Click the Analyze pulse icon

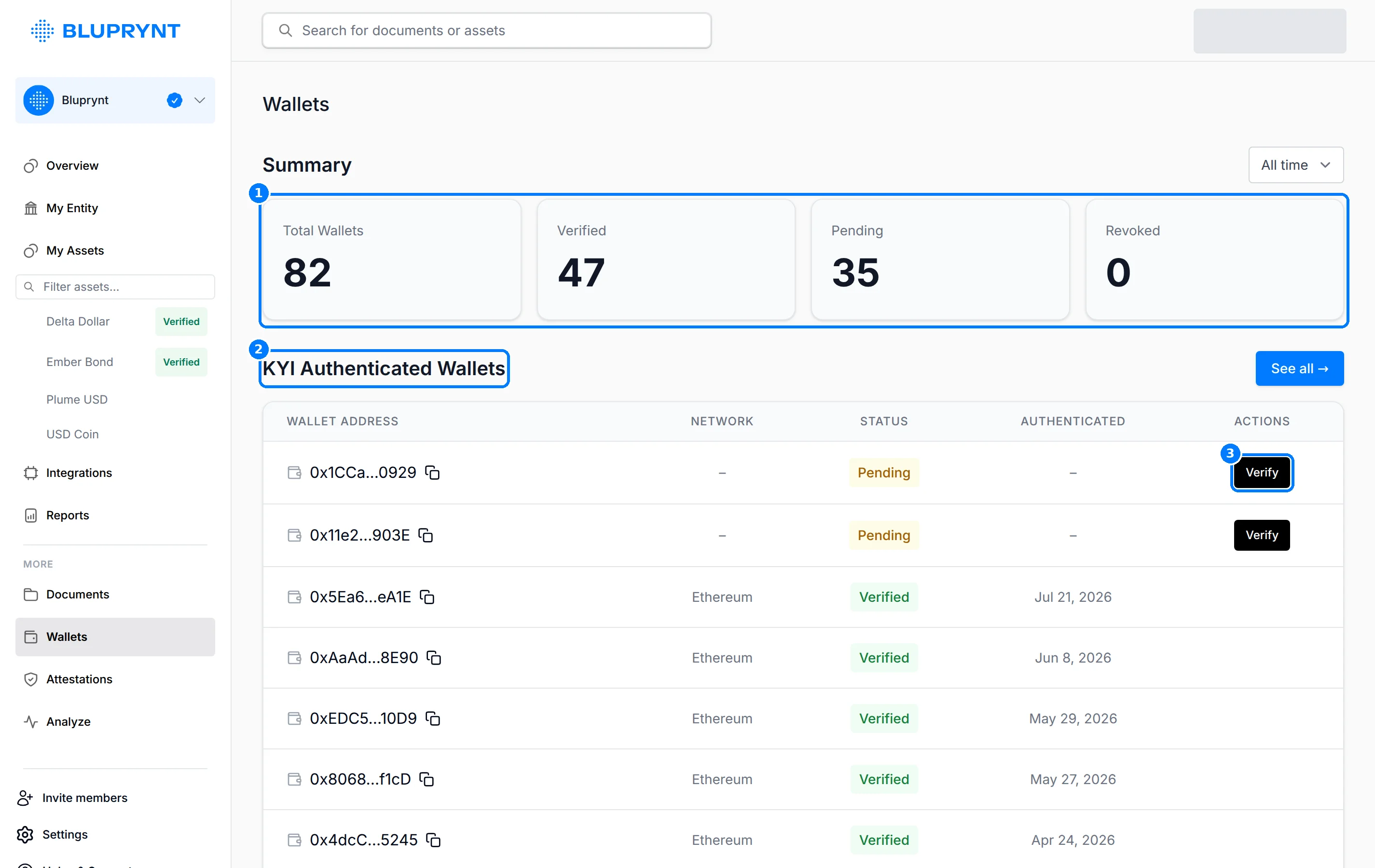pyautogui.click(x=31, y=722)
